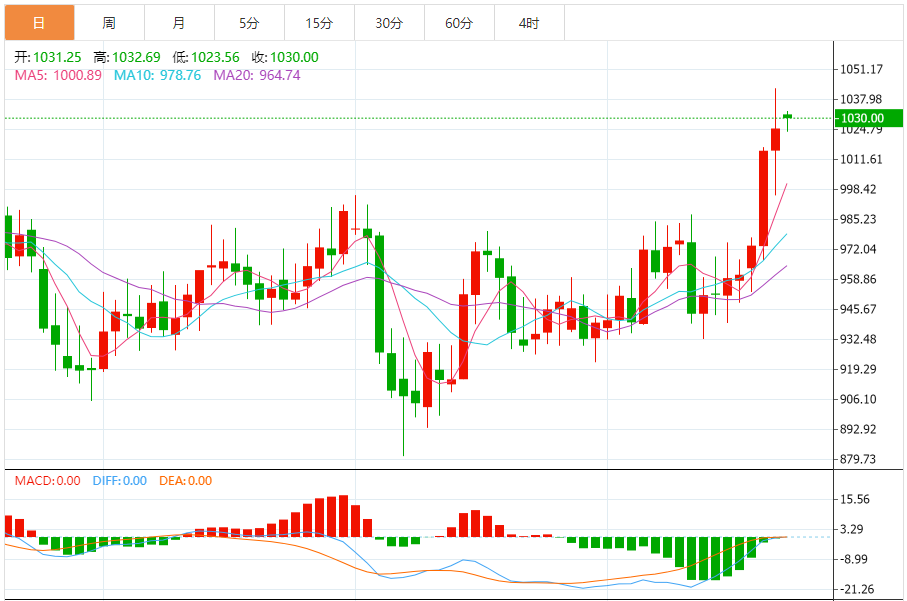The height and width of the screenshot is (601, 907).
Task: Click the green 1030.00 current price tag
Action: (x=868, y=118)
